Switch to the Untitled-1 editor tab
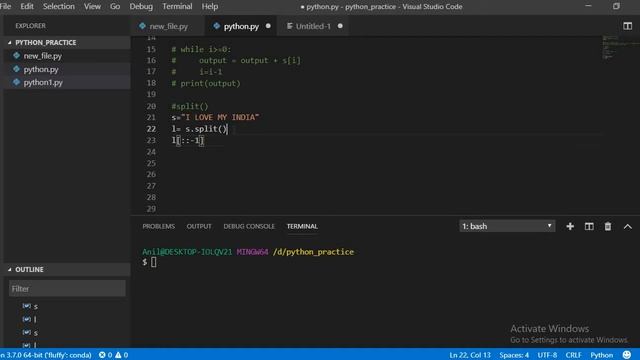The width and height of the screenshot is (640, 360). [313, 26]
